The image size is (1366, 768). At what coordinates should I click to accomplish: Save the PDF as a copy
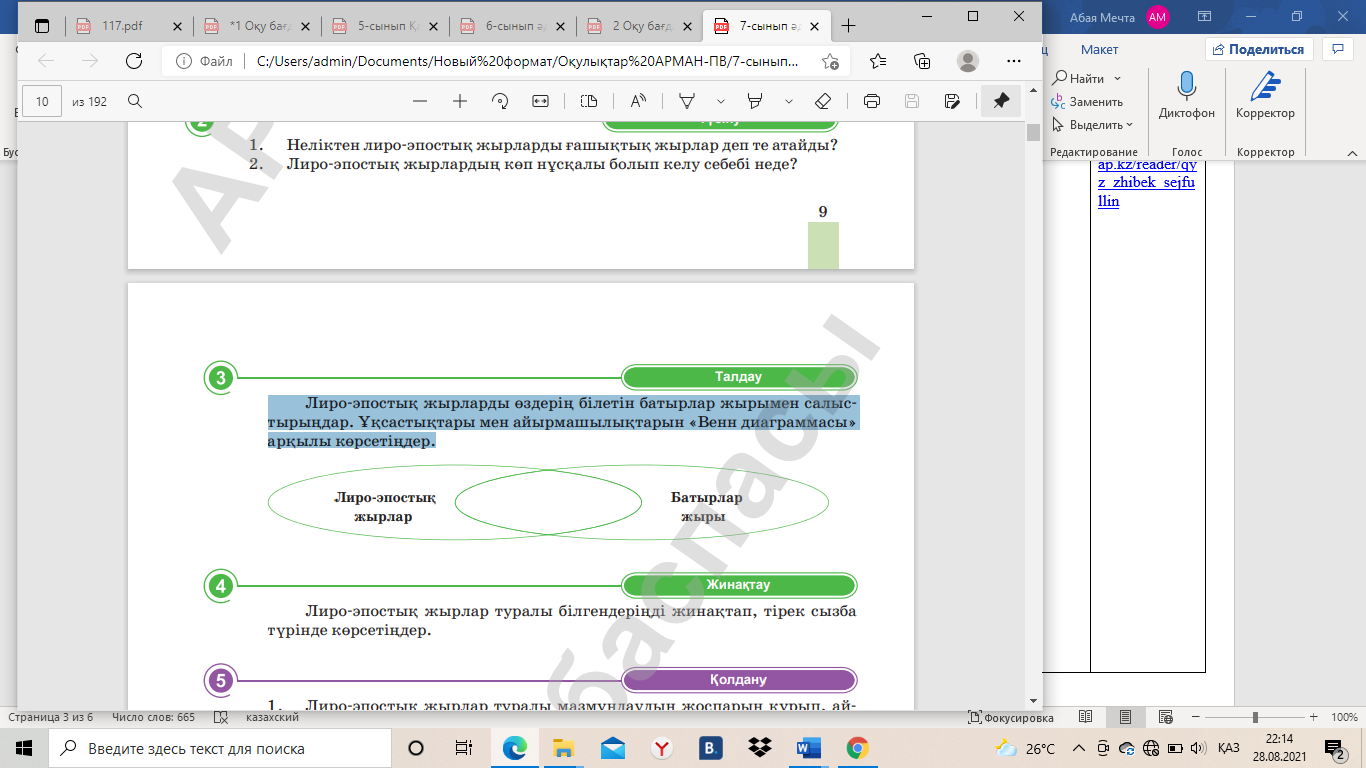tap(952, 101)
